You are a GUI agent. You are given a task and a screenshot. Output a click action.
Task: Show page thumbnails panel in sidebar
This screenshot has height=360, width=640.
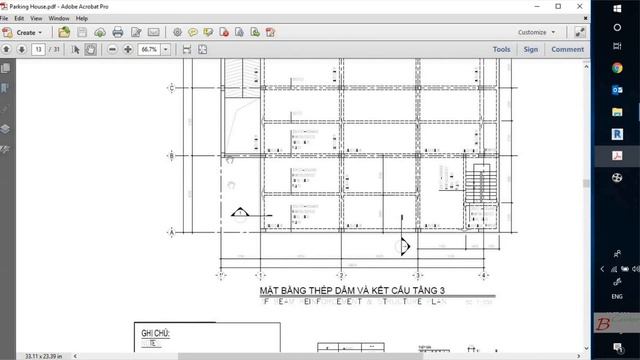pos(6,68)
